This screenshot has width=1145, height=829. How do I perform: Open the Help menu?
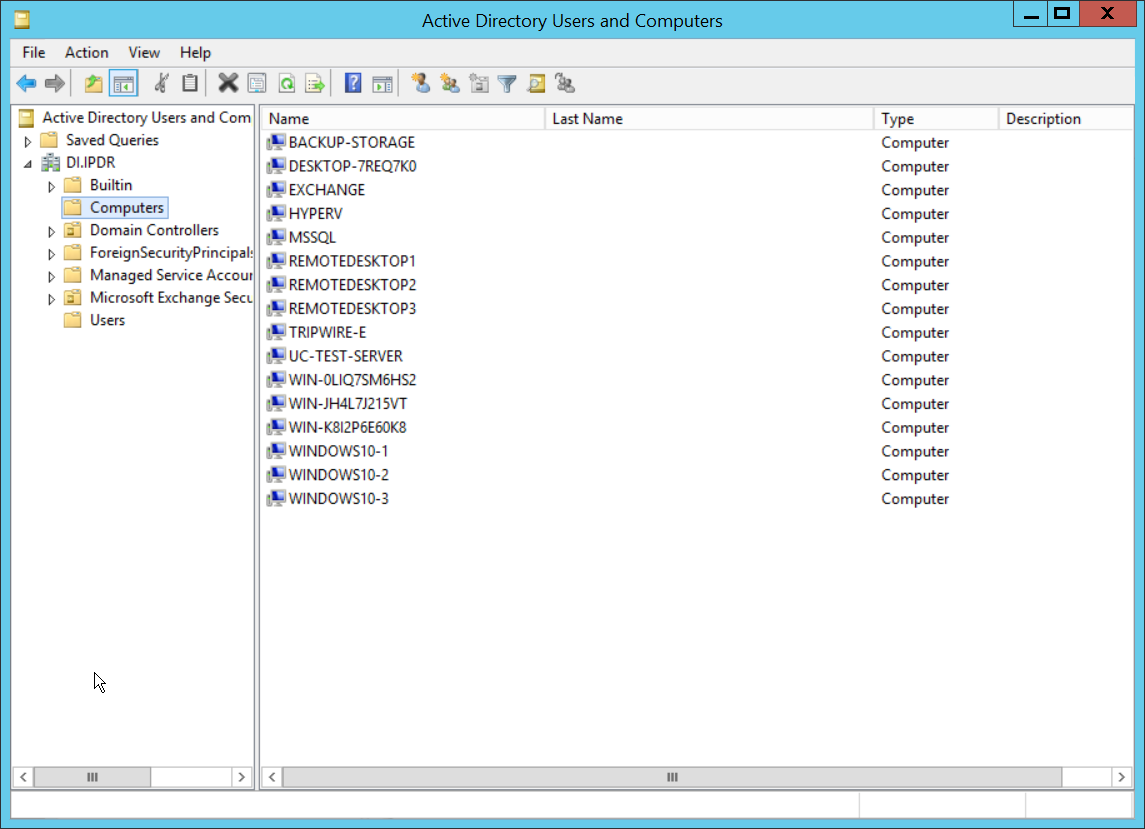[195, 53]
